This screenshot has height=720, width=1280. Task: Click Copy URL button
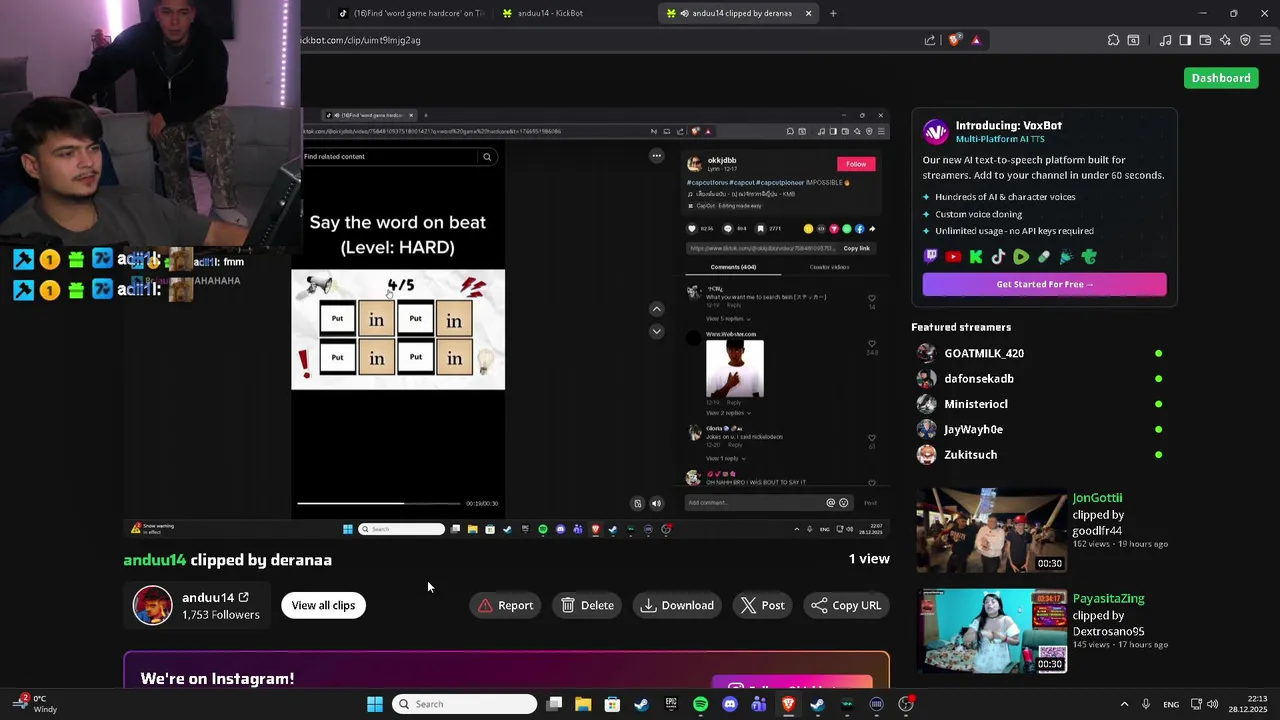pos(846,605)
